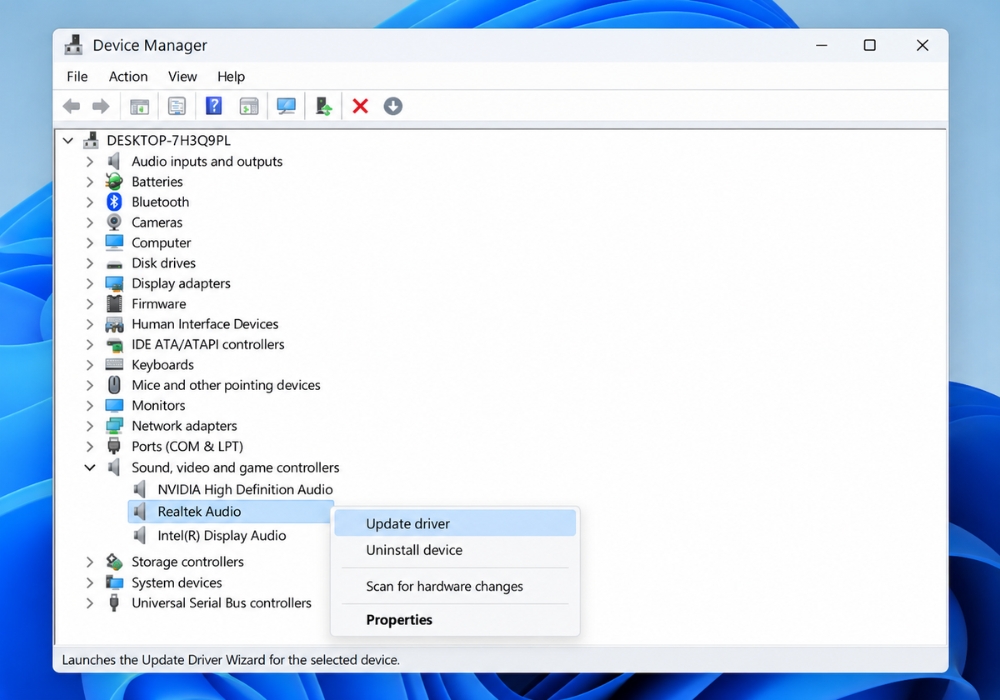Click the Human Interface Devices icon
This screenshot has width=1000, height=700.
(x=114, y=324)
